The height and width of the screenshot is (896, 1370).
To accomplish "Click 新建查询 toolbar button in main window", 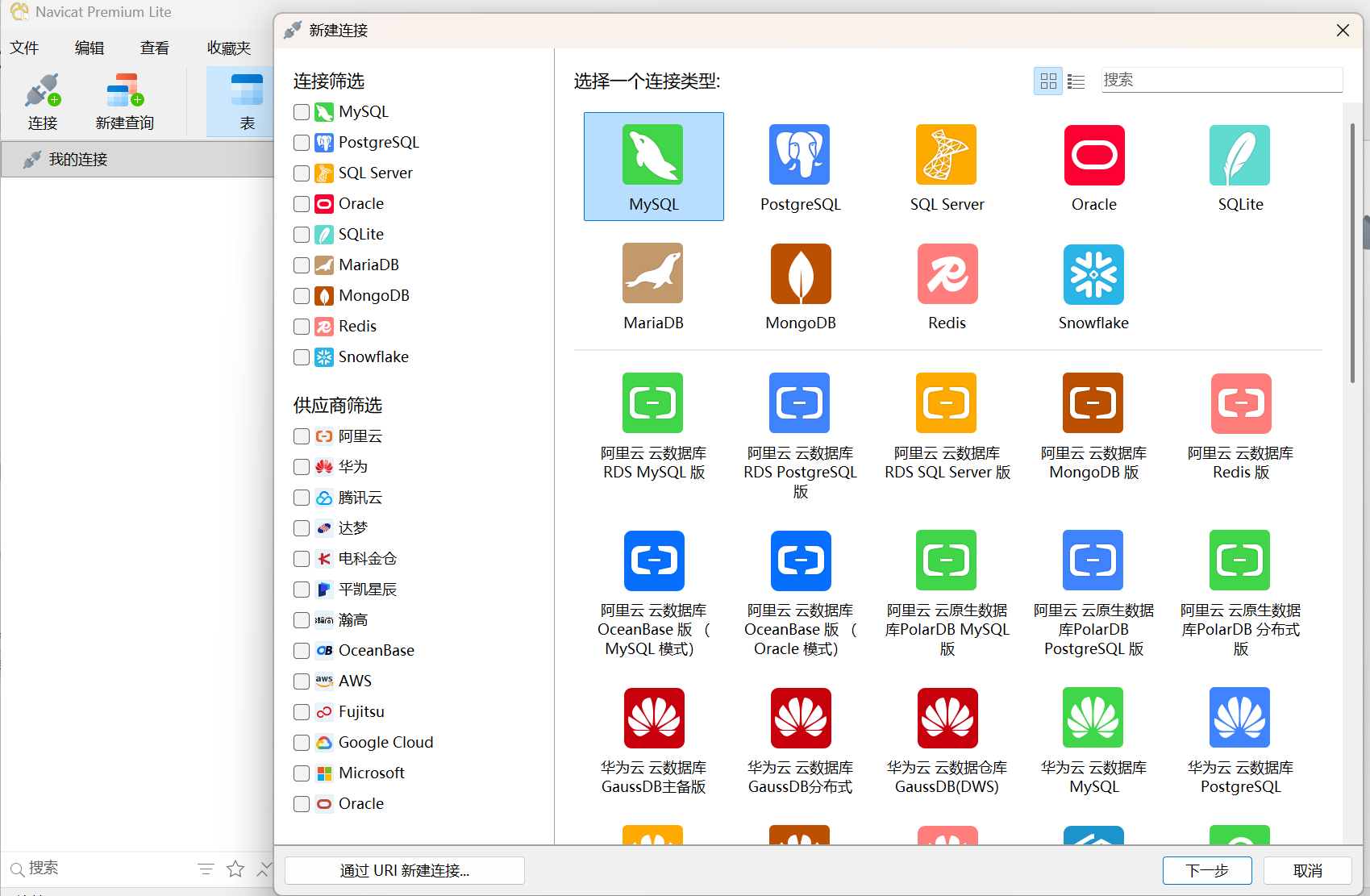I will click(125, 102).
